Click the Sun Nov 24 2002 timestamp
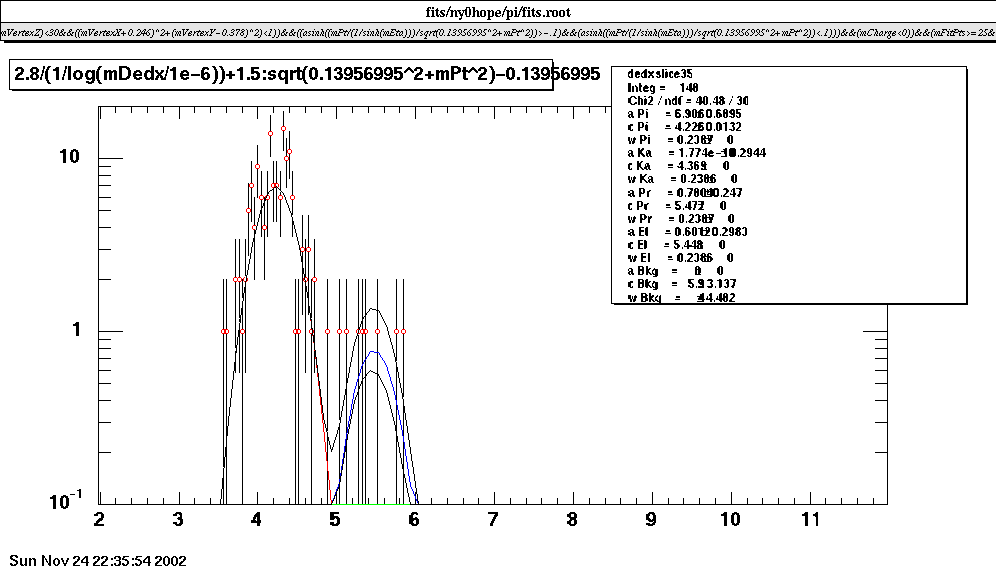996x572 pixels. point(97,561)
